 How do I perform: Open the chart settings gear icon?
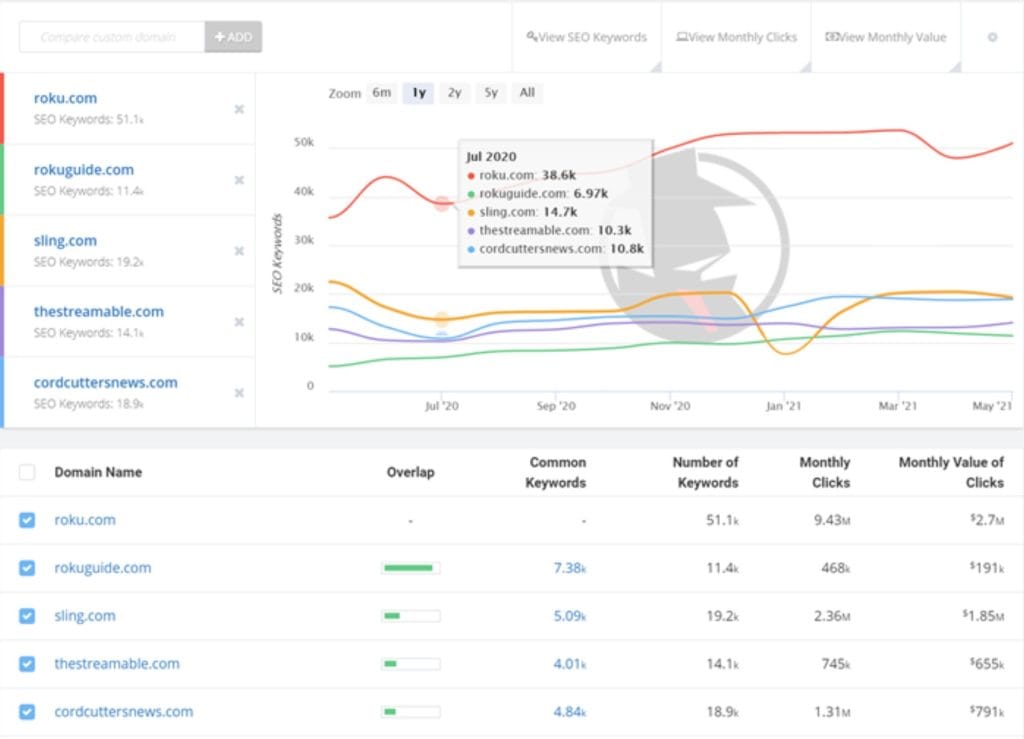coord(992,37)
